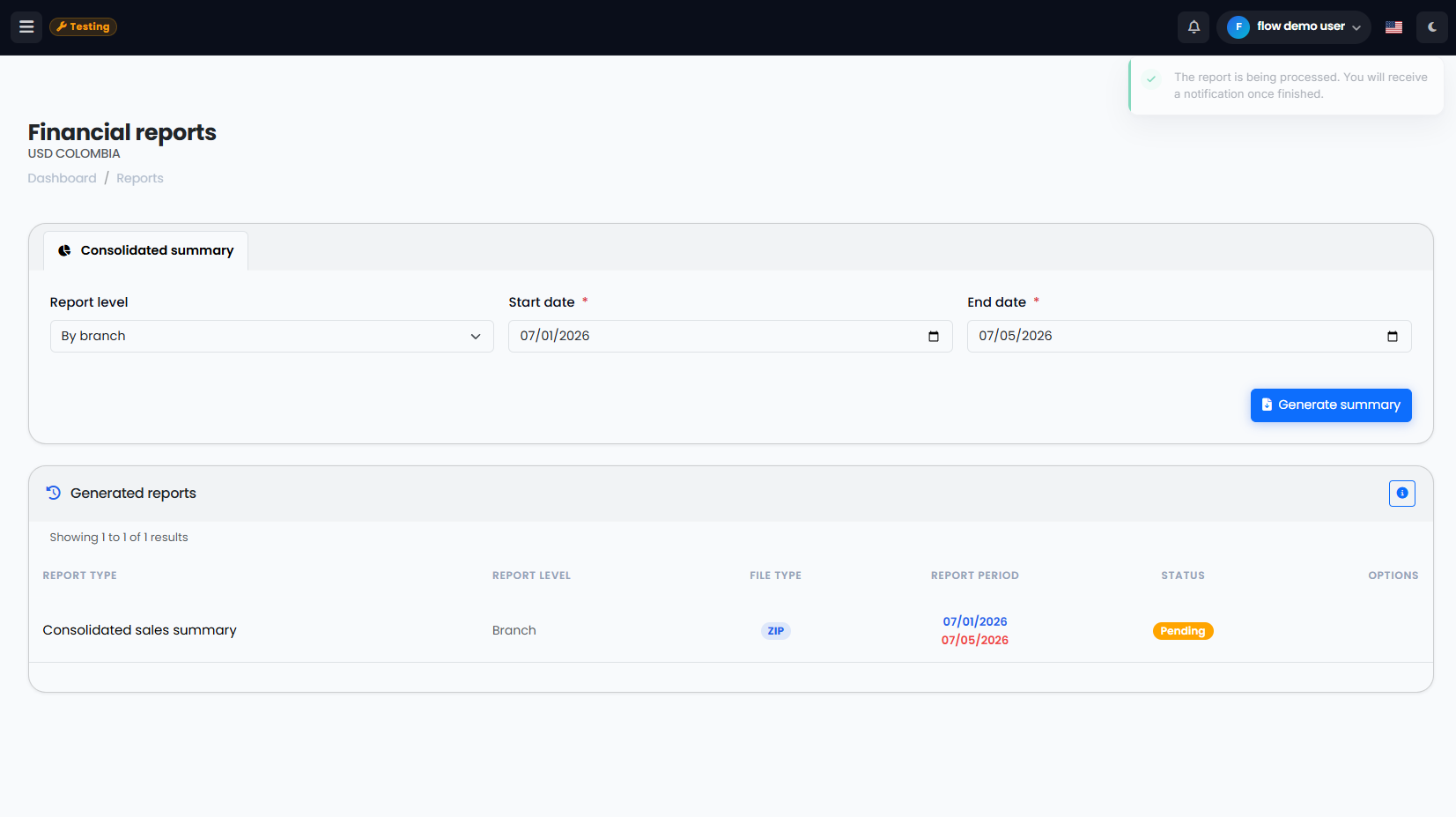Click the pie chart icon on tab
Screen dimensions: 1456x817
click(64, 250)
